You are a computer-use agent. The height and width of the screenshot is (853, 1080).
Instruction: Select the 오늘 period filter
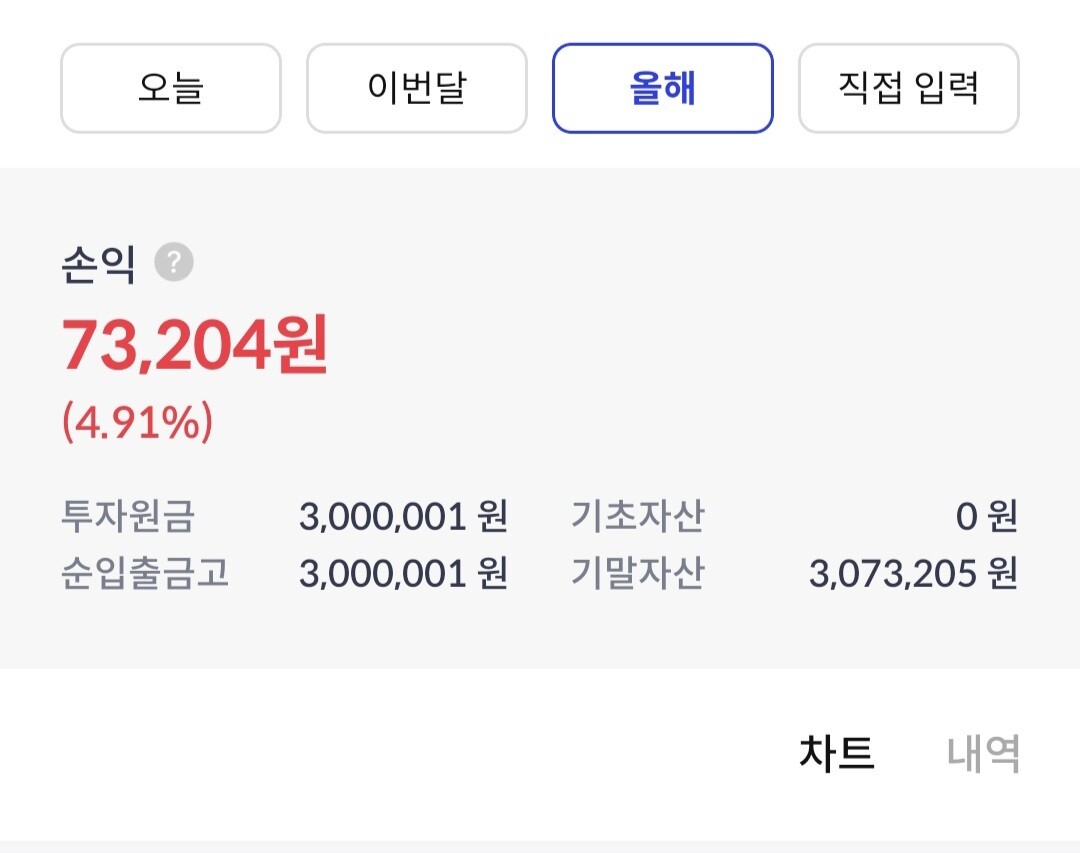171,89
